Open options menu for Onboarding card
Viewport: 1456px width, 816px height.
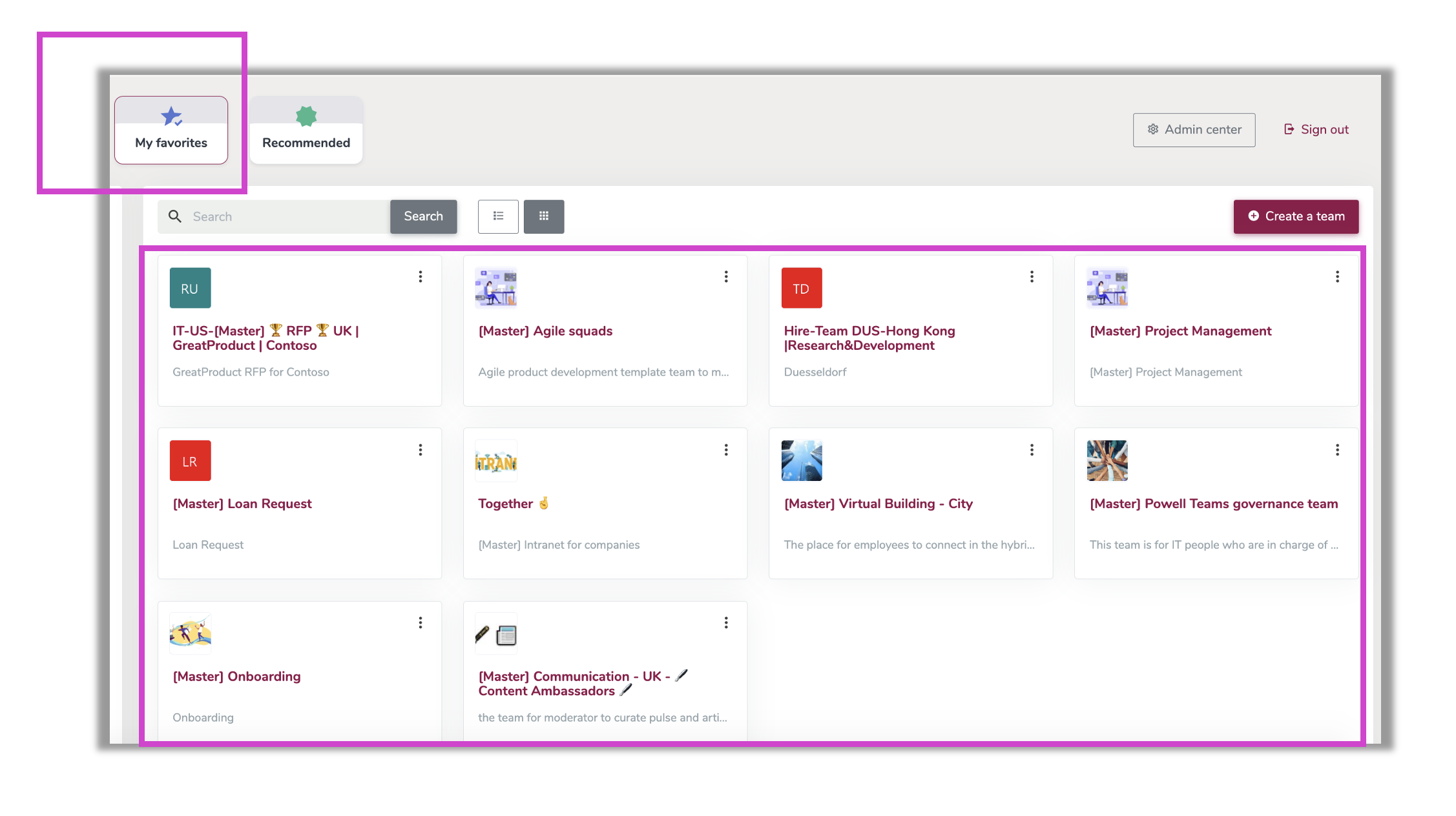(x=421, y=622)
